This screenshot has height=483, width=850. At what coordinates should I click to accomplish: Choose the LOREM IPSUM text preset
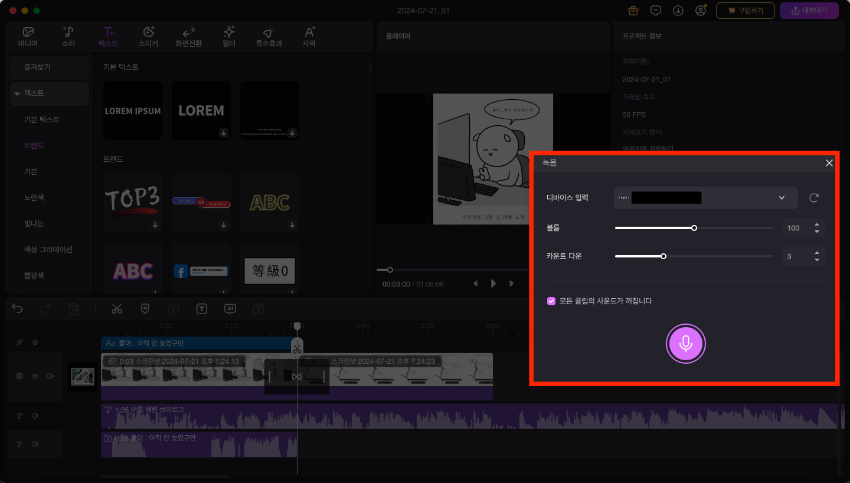point(132,111)
